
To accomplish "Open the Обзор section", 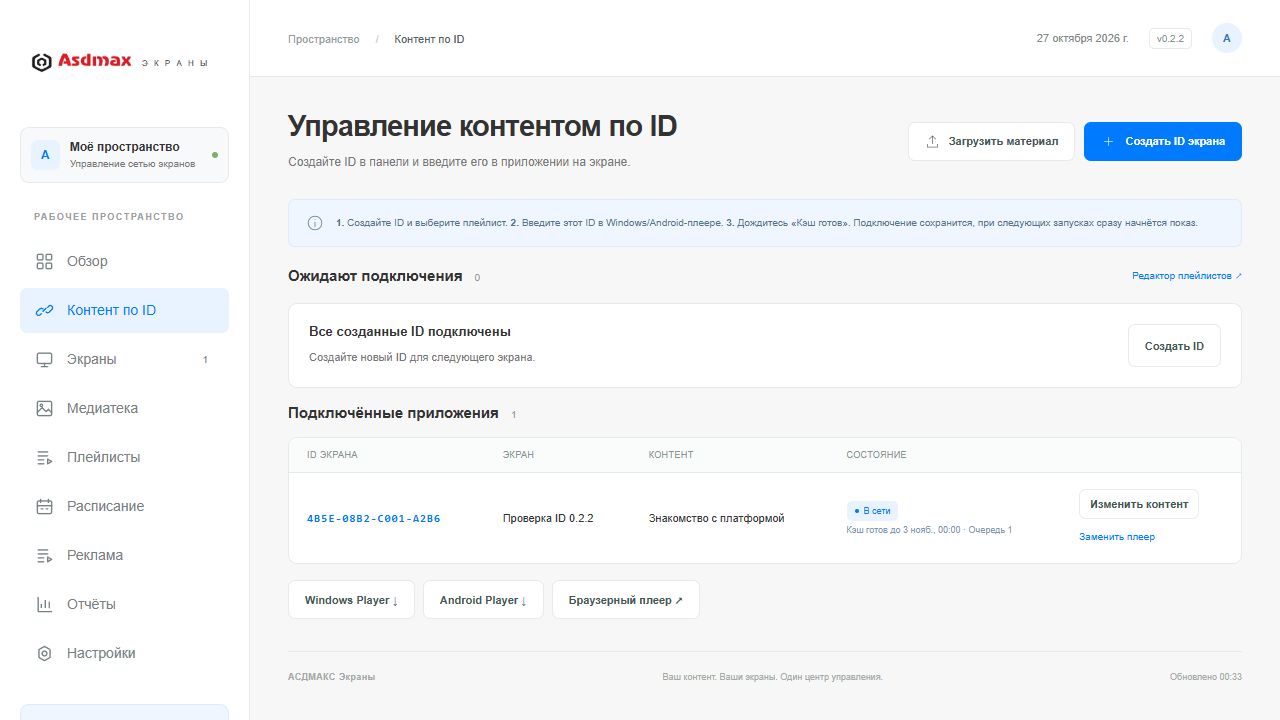I will [x=124, y=261].
